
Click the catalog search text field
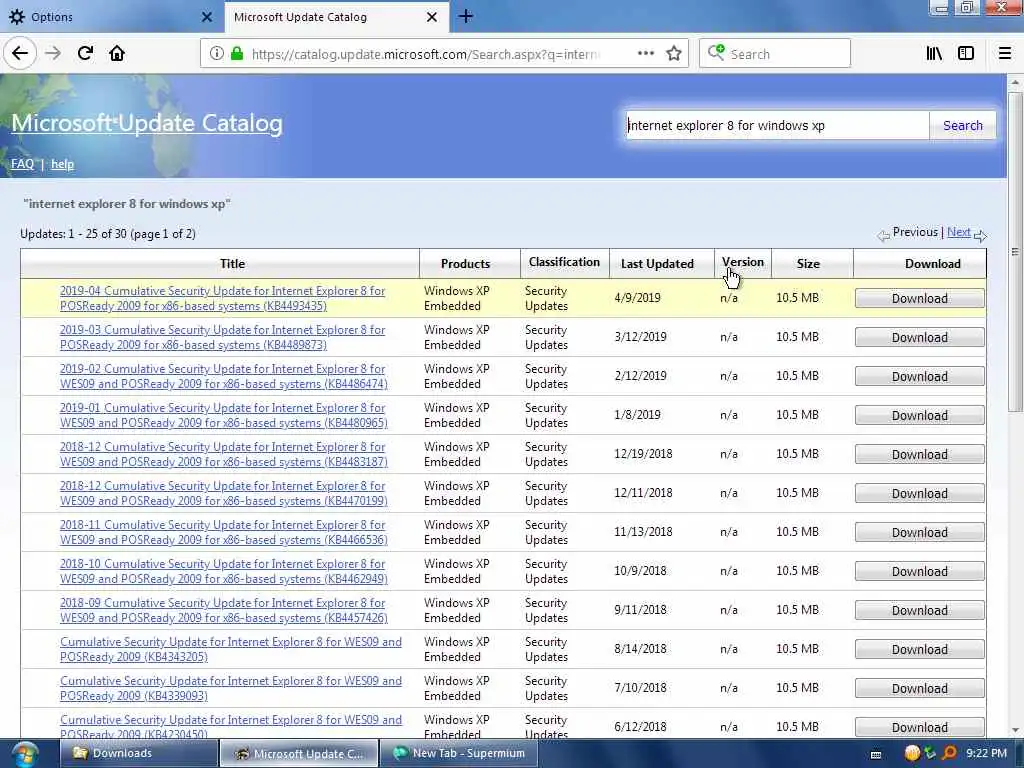tap(777, 125)
